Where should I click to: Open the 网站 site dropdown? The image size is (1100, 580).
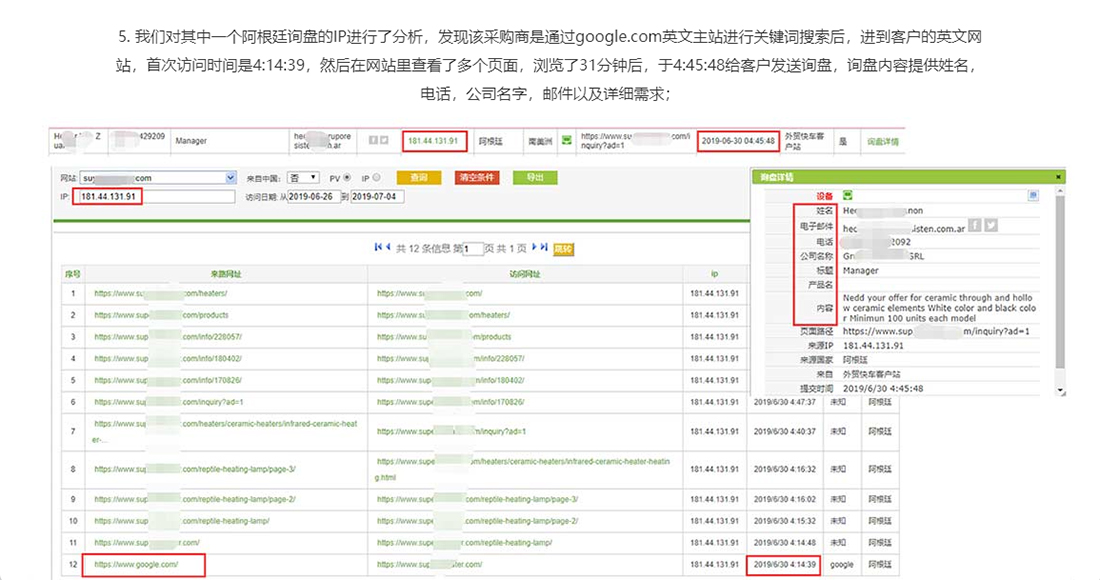click(231, 178)
